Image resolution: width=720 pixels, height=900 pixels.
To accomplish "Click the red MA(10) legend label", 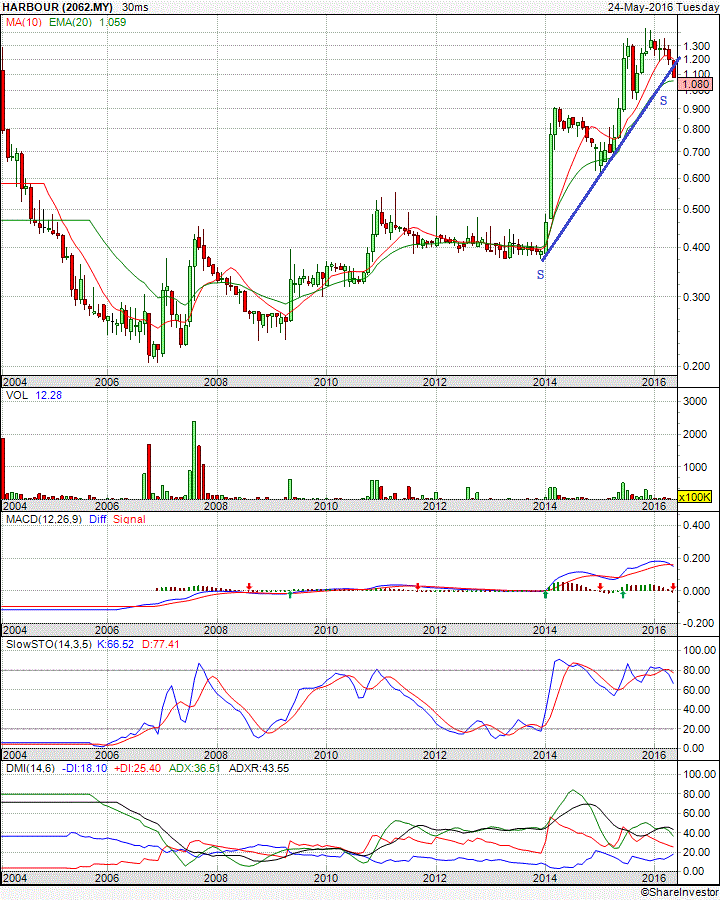I will coord(24,22).
